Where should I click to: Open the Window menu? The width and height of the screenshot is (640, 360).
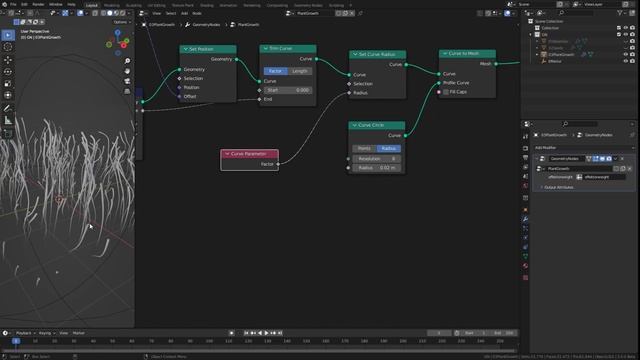[x=56, y=4]
